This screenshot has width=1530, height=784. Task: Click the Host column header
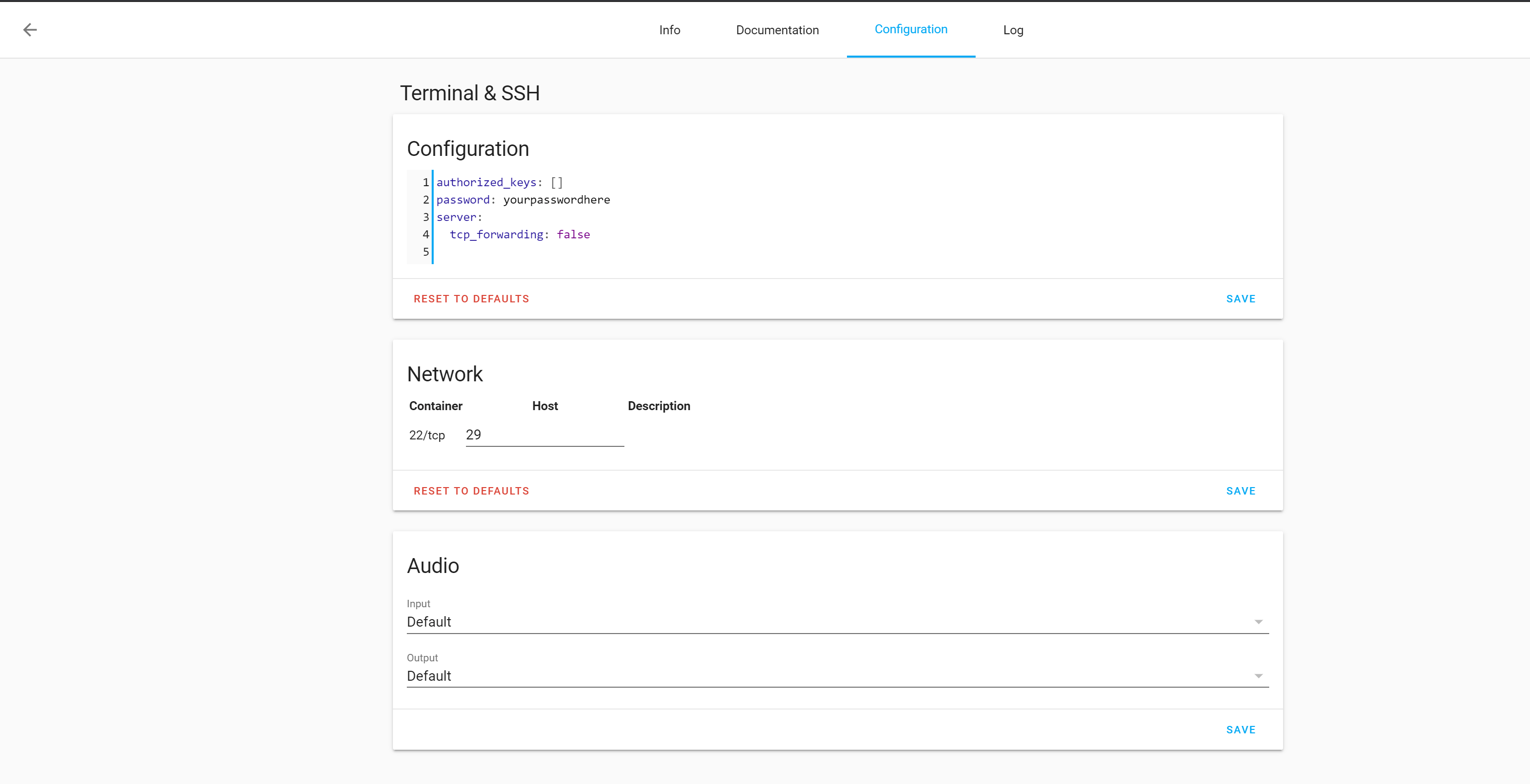[x=544, y=406]
